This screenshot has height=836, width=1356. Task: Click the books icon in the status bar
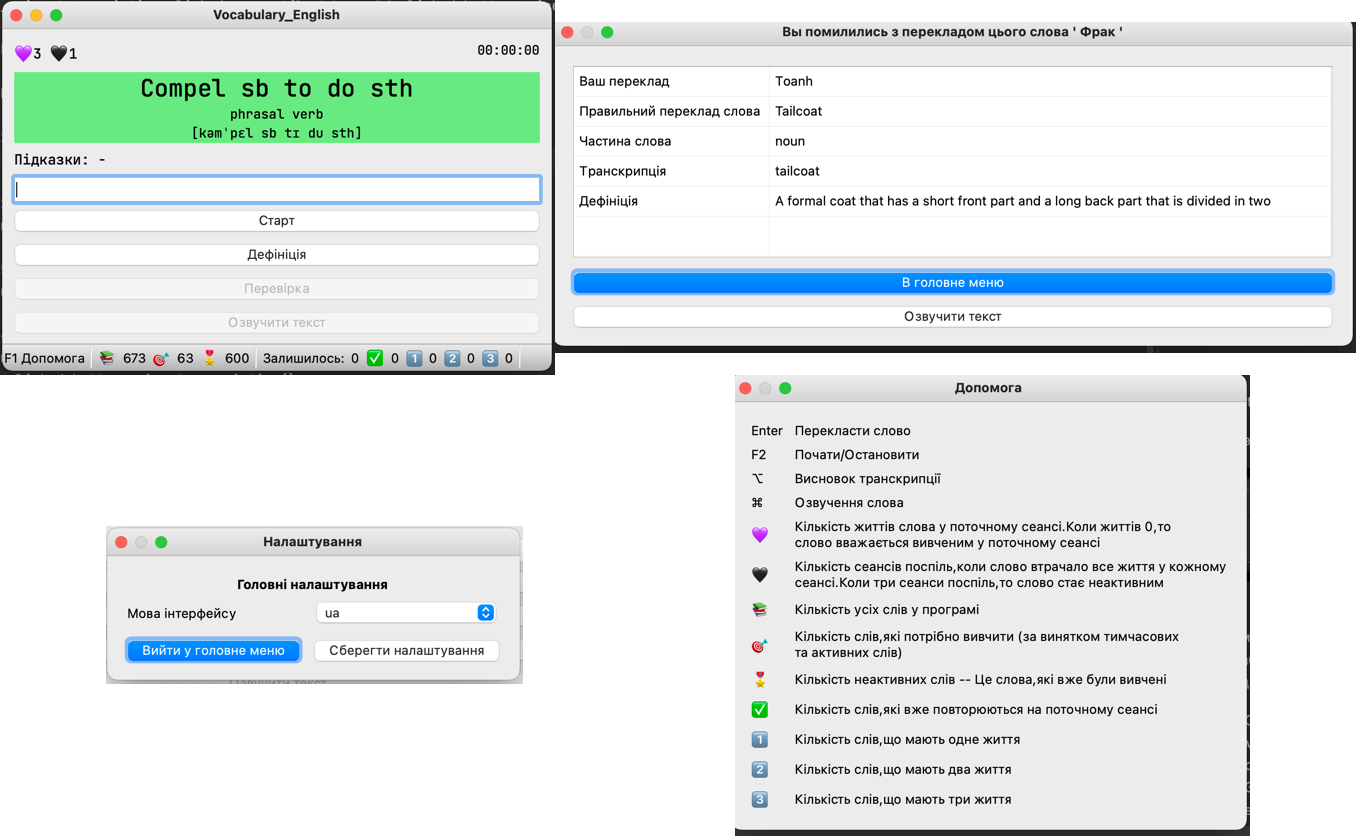[x=107, y=358]
